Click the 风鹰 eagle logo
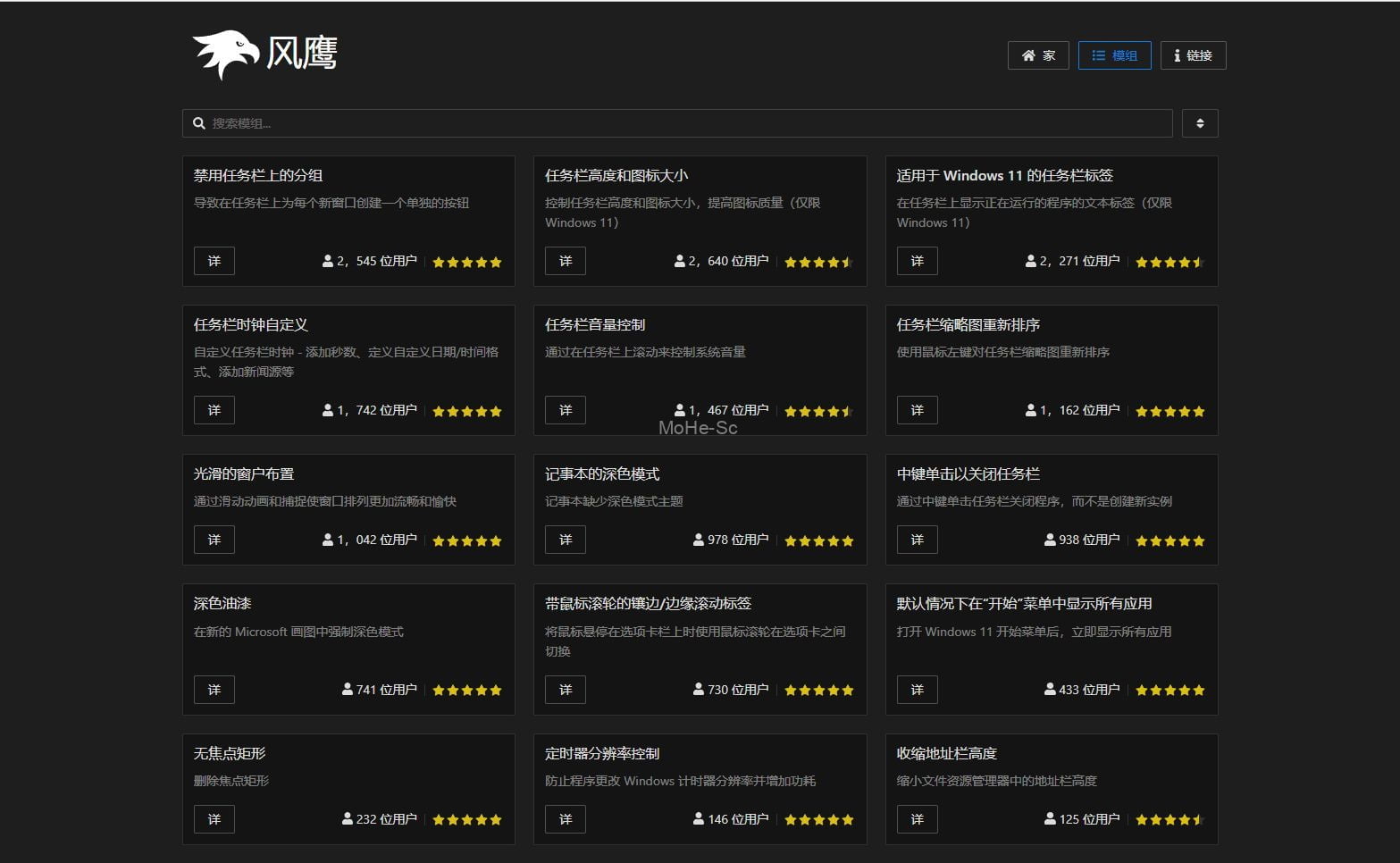The image size is (1400, 863). pos(226,54)
